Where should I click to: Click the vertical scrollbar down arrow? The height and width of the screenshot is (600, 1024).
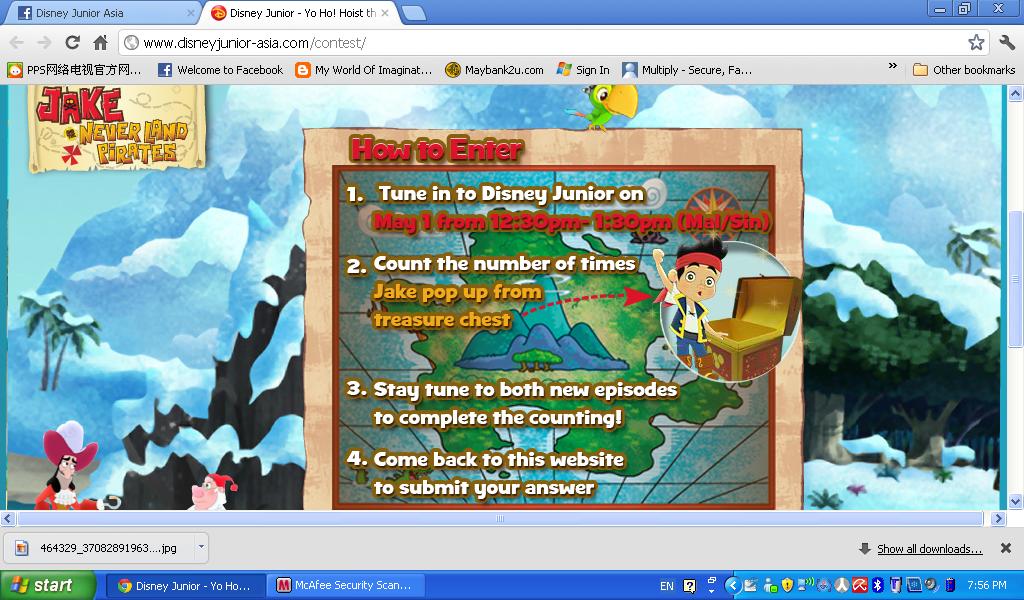point(1015,501)
